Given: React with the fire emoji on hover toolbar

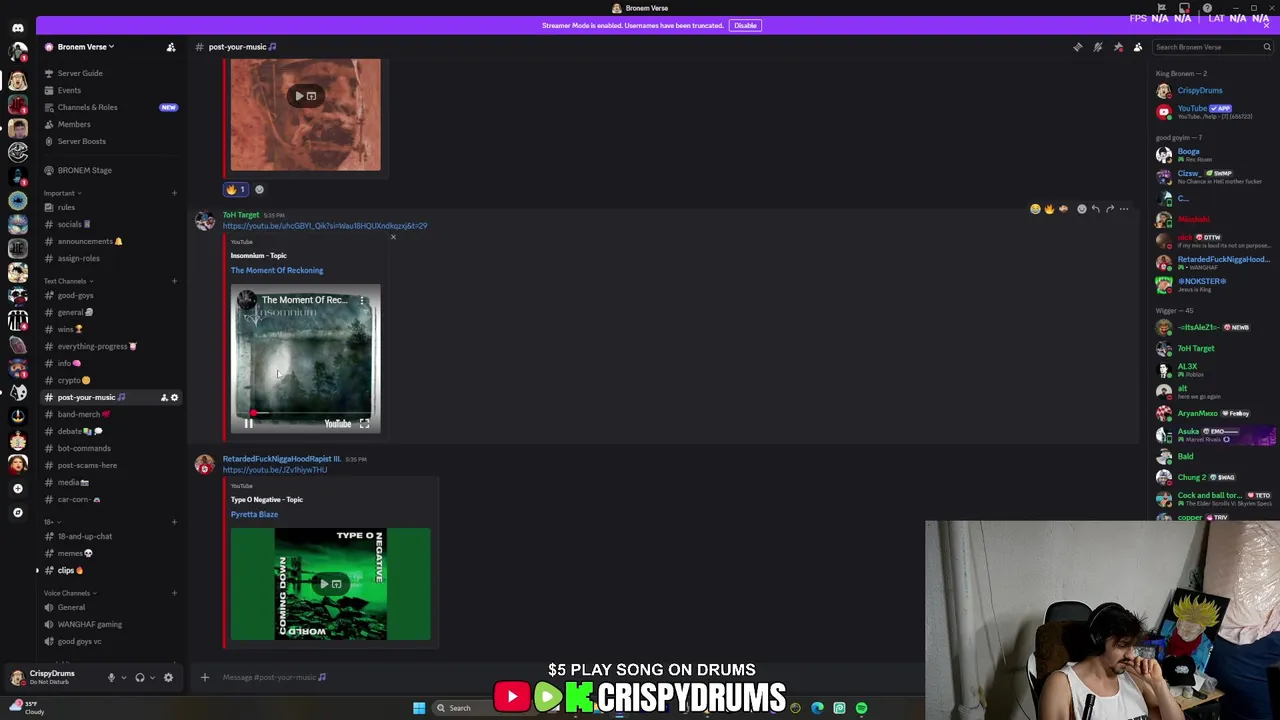Looking at the screenshot, I should tap(1049, 209).
